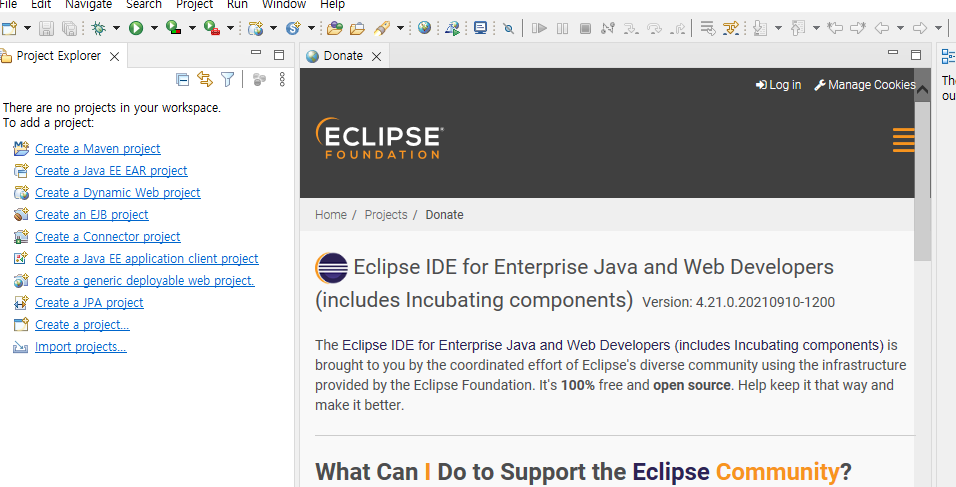Open the Help menu
956x487 pixels.
tap(332, 4)
